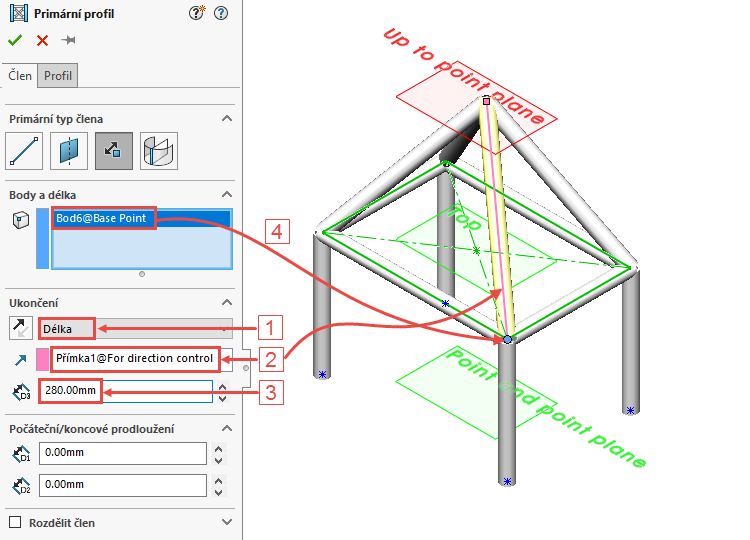Open the help question mark icon

point(221,13)
